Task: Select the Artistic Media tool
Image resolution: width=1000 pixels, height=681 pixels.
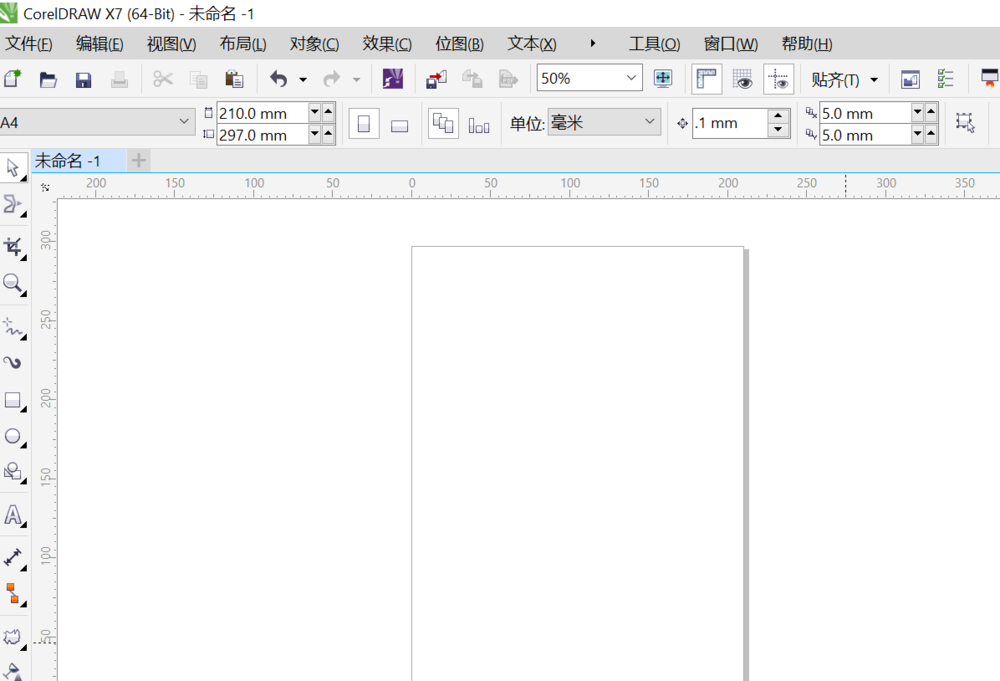Action: [x=13, y=363]
